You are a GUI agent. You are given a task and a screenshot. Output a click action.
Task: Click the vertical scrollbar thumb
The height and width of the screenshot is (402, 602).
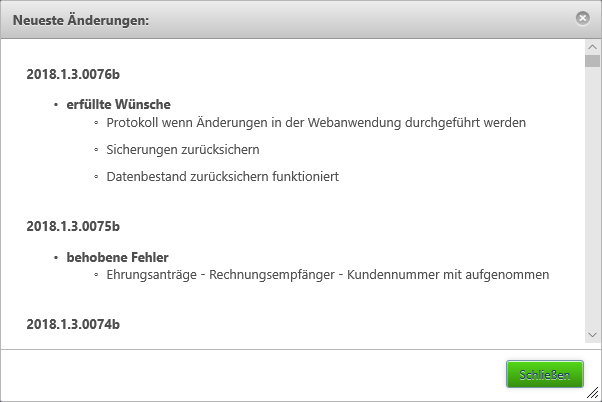[592, 61]
